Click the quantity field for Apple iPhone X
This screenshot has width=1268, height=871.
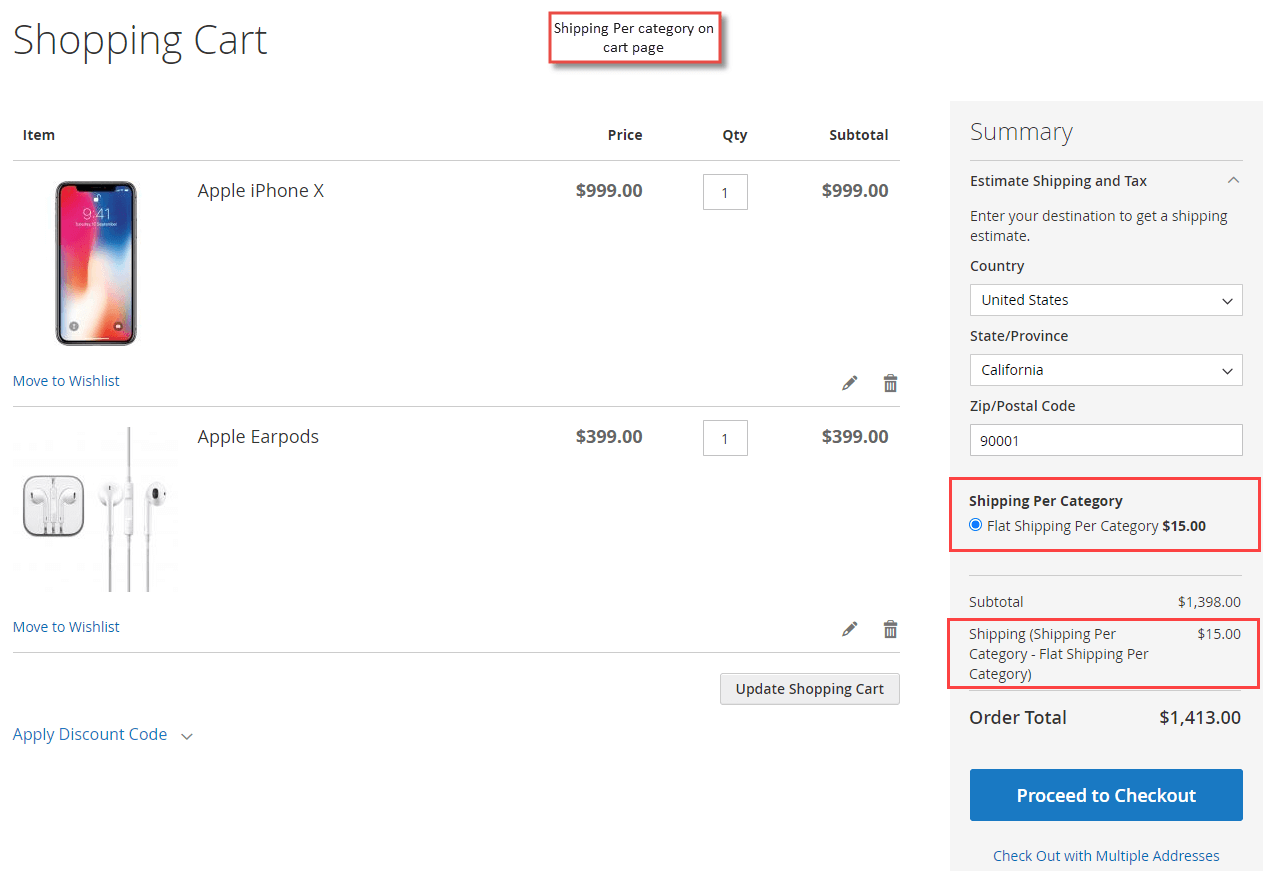(x=725, y=192)
